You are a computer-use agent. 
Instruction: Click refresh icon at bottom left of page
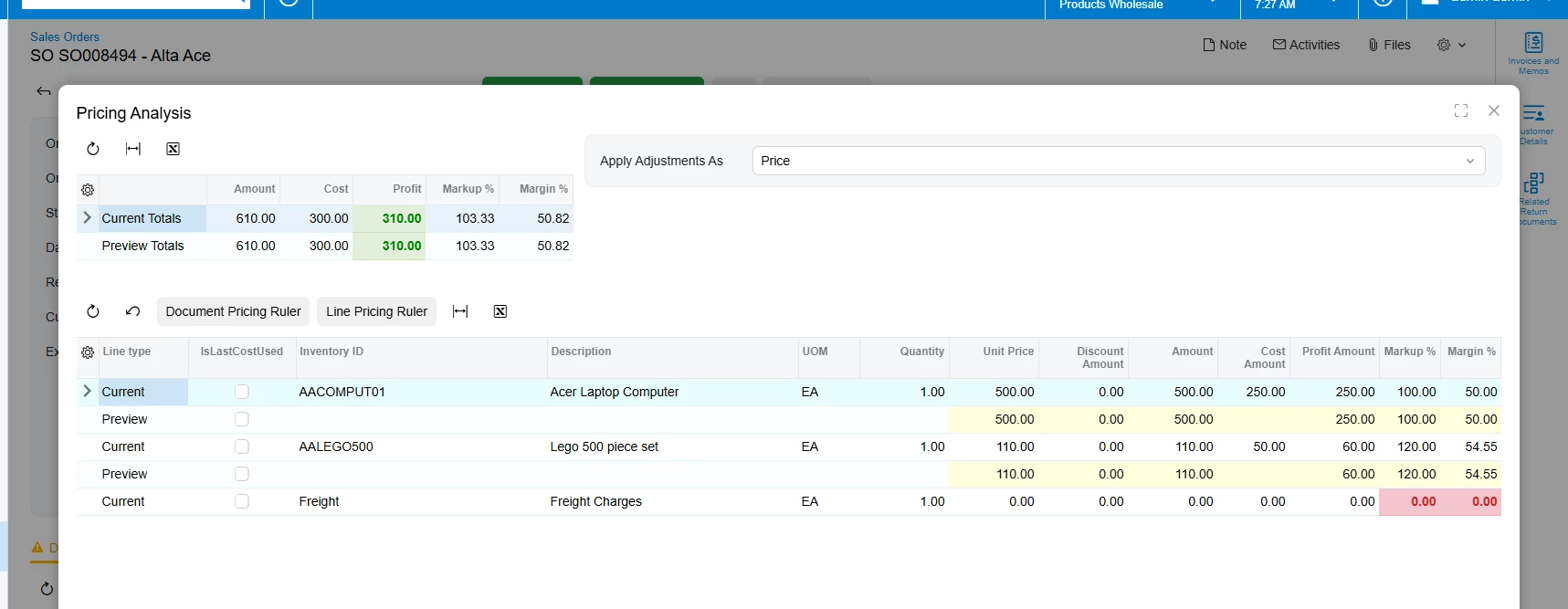(47, 589)
